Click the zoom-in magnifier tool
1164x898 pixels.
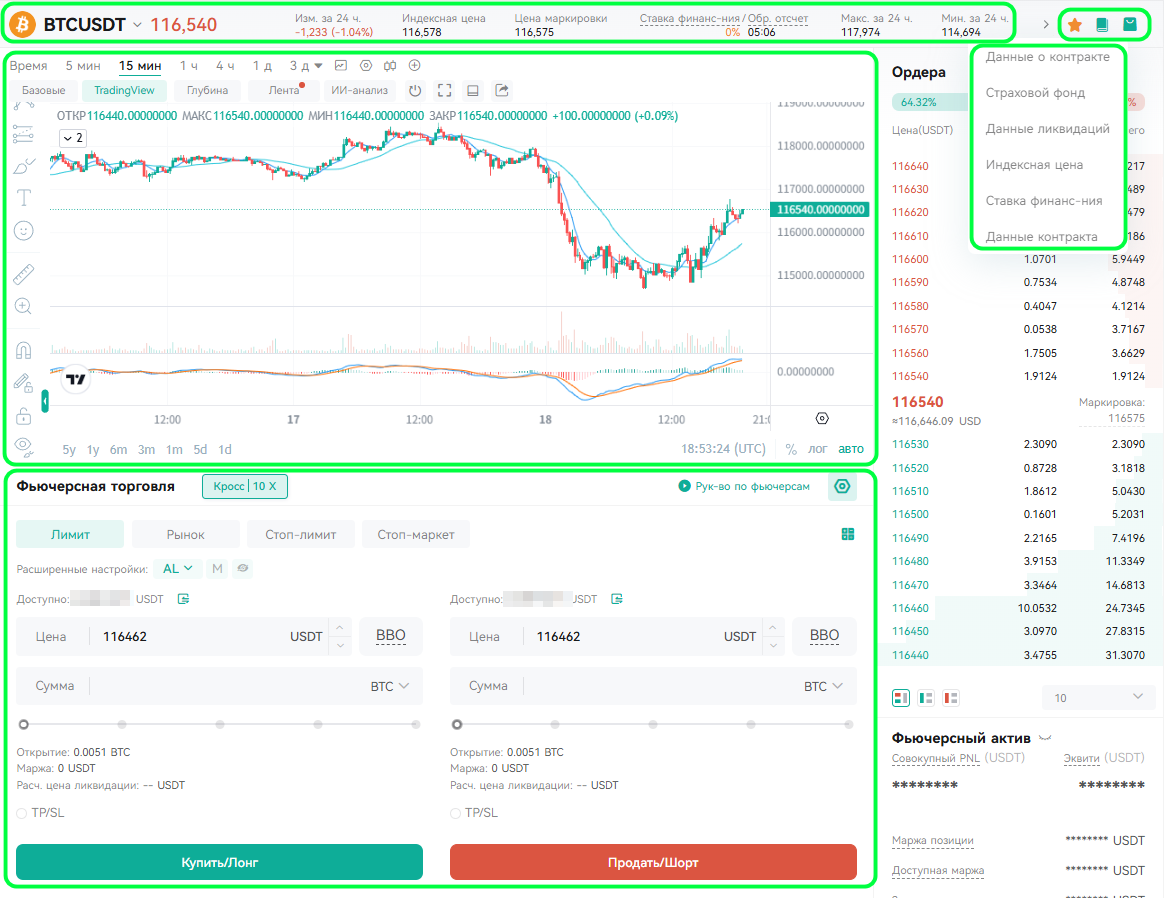(x=24, y=307)
